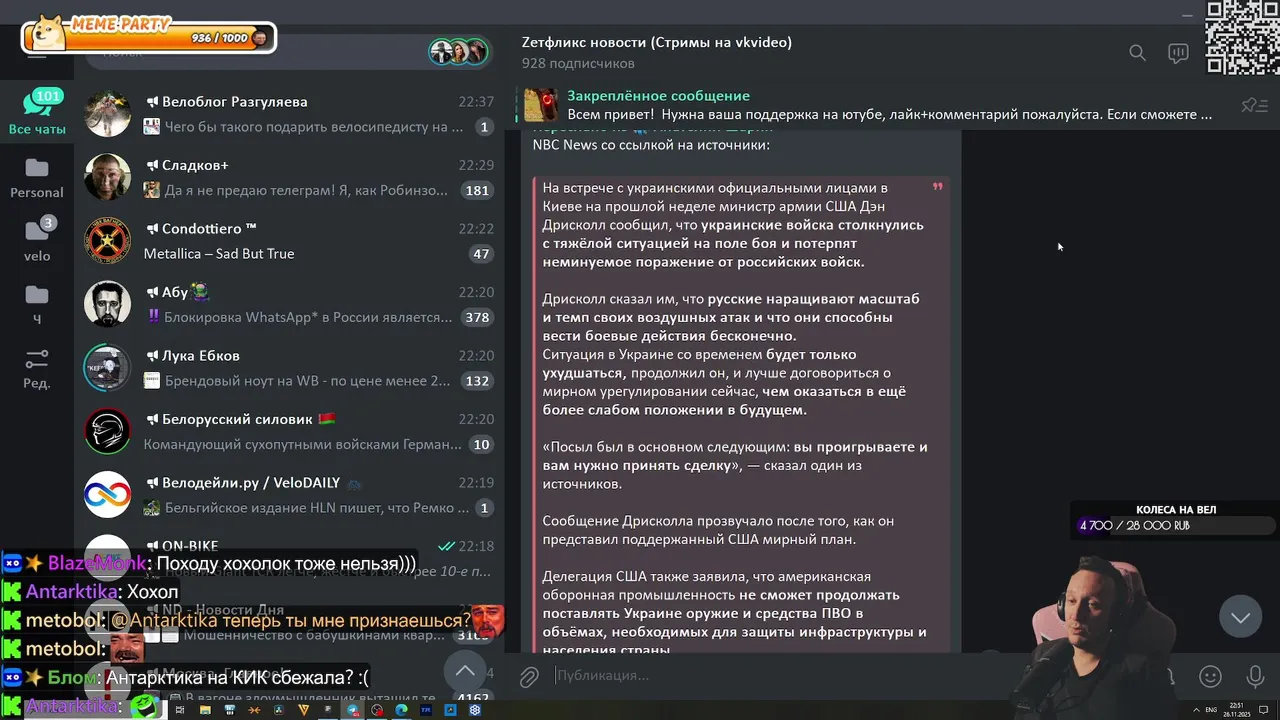Open Condottiero channel avatar
Image resolution: width=1280 pixels, height=720 pixels.
pos(107,241)
